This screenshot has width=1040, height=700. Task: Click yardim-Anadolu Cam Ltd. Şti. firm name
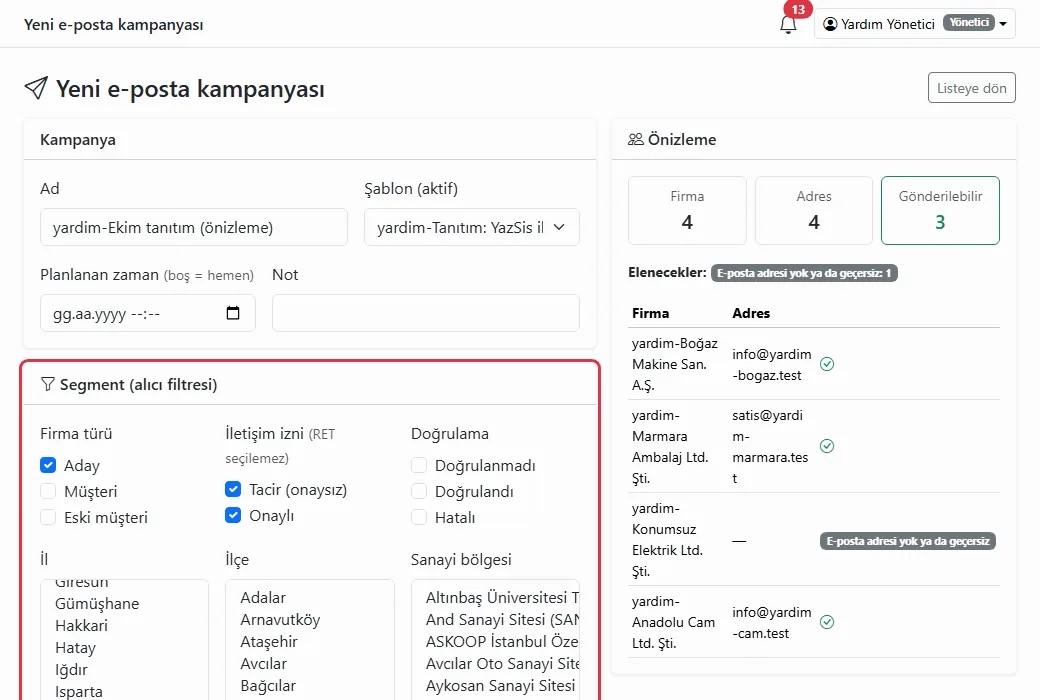point(673,622)
